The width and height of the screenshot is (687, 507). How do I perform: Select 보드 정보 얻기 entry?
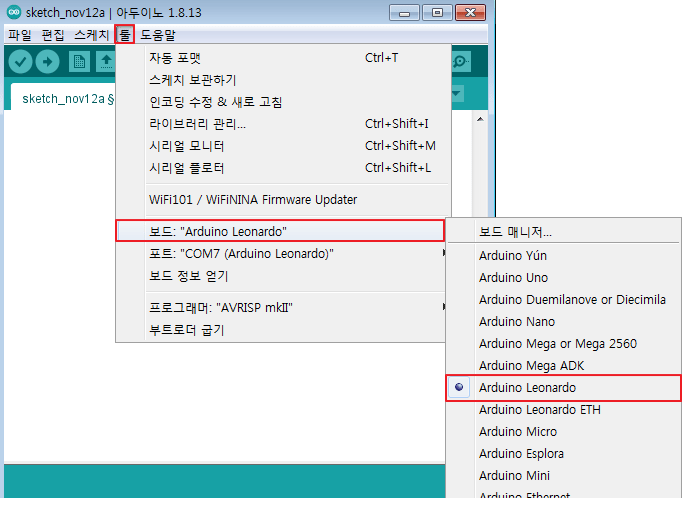(281, 276)
